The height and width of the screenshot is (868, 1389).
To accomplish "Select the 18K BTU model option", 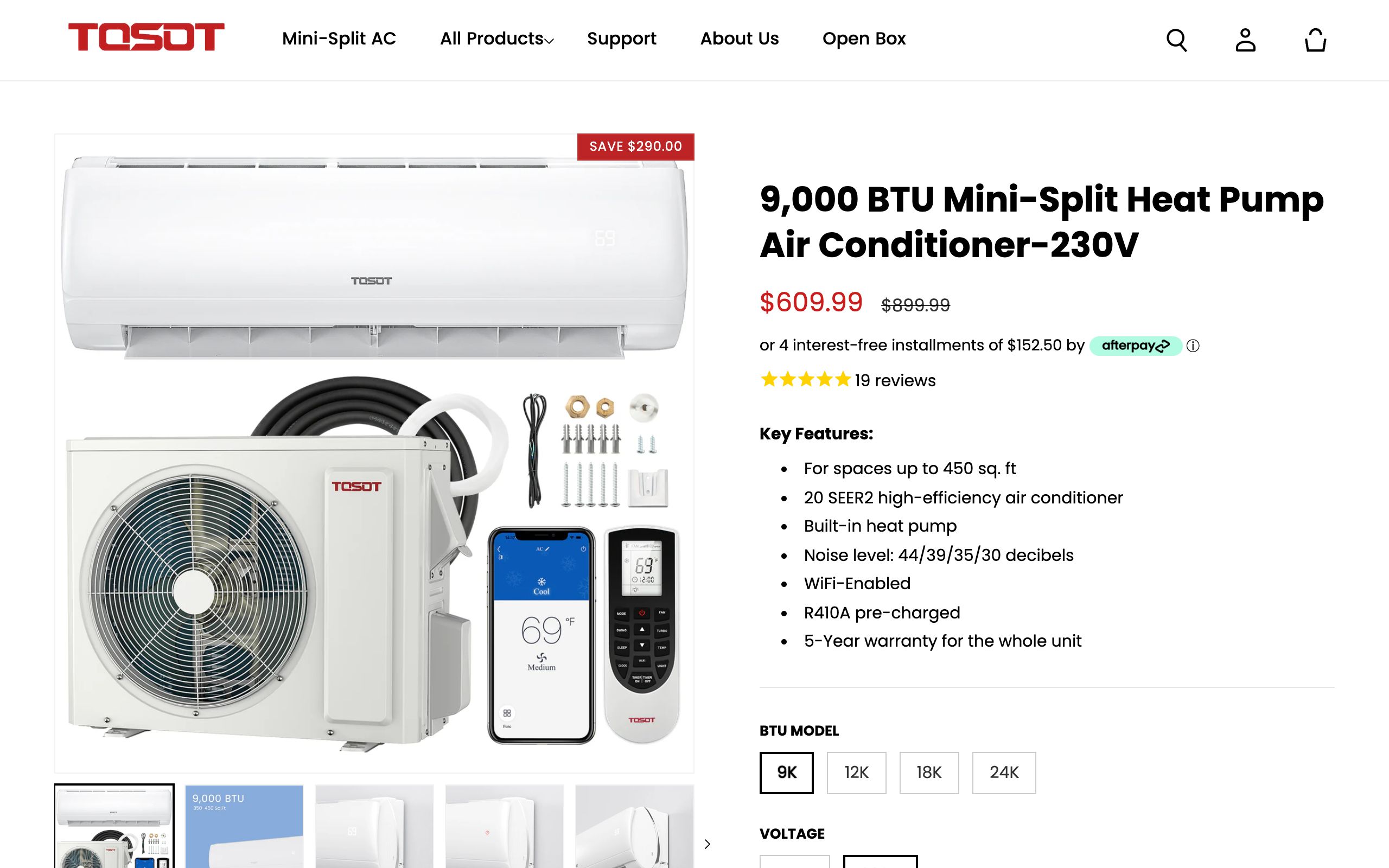I will click(929, 773).
